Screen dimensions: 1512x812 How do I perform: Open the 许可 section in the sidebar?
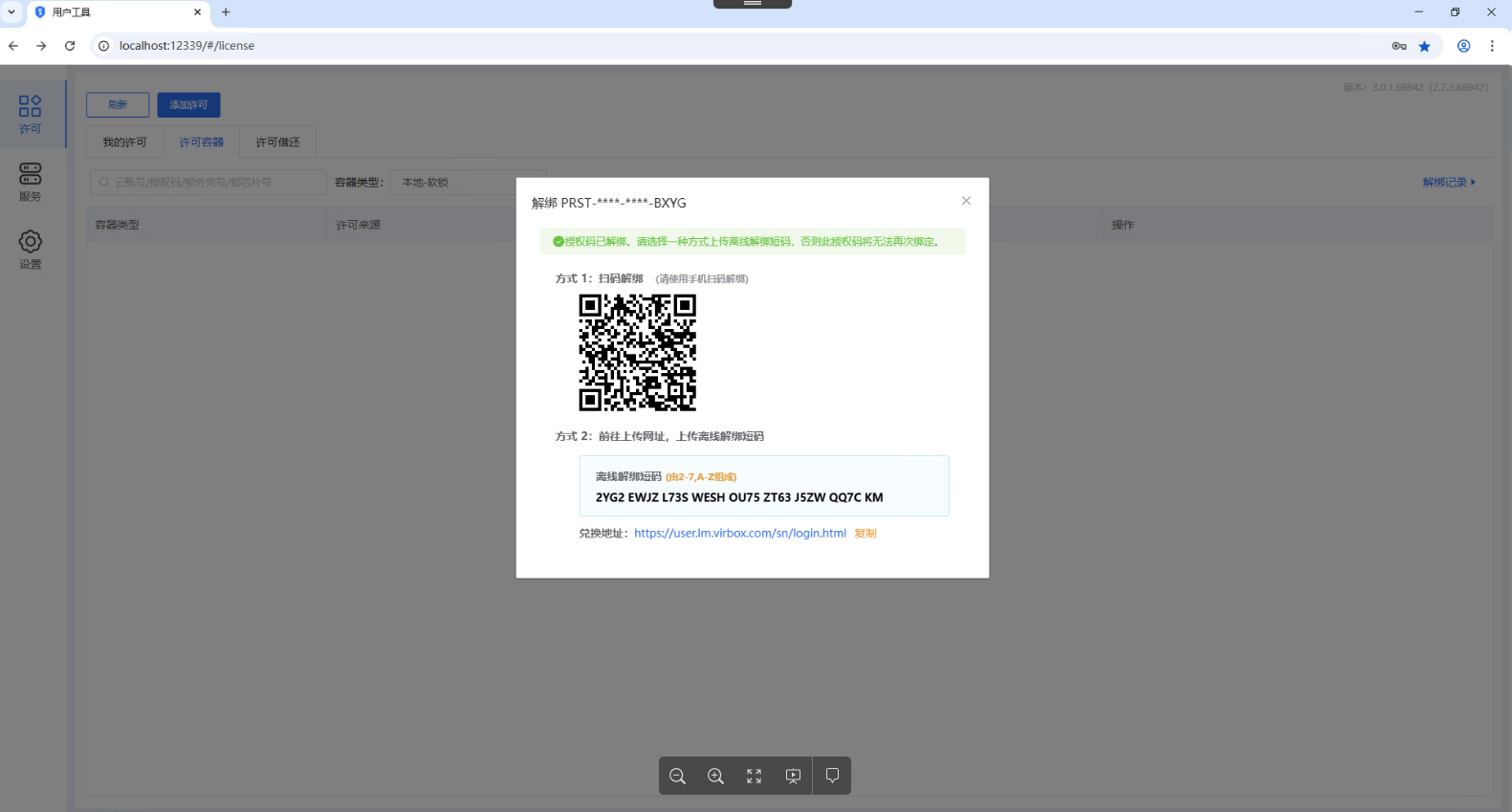31,114
